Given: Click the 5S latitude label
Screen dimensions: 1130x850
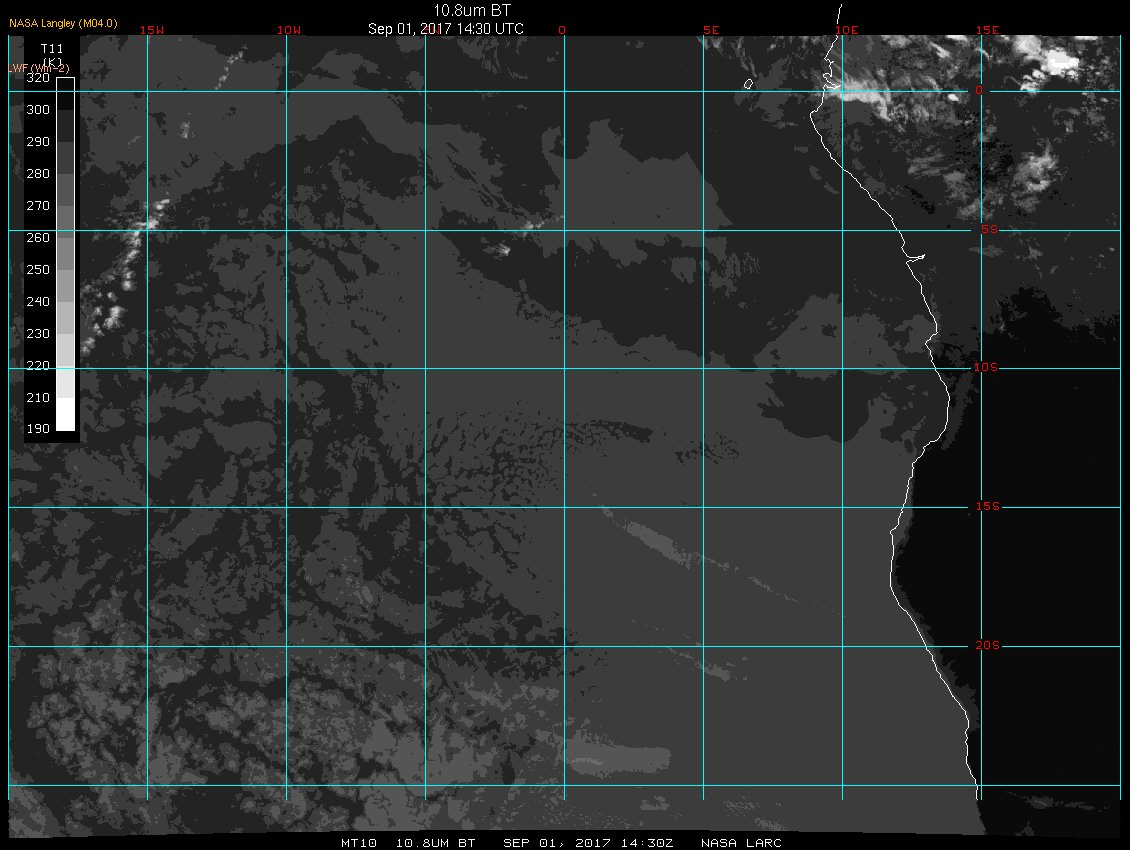Looking at the screenshot, I should click(x=989, y=229).
